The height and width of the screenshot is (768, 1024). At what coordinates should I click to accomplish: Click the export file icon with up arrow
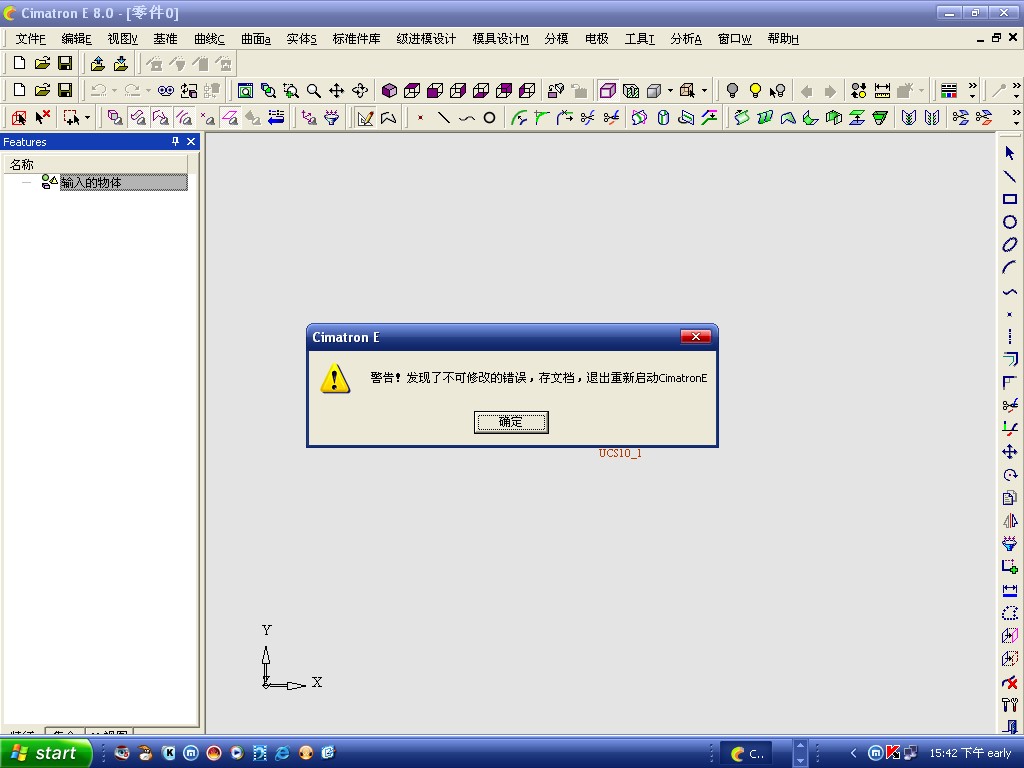98,63
